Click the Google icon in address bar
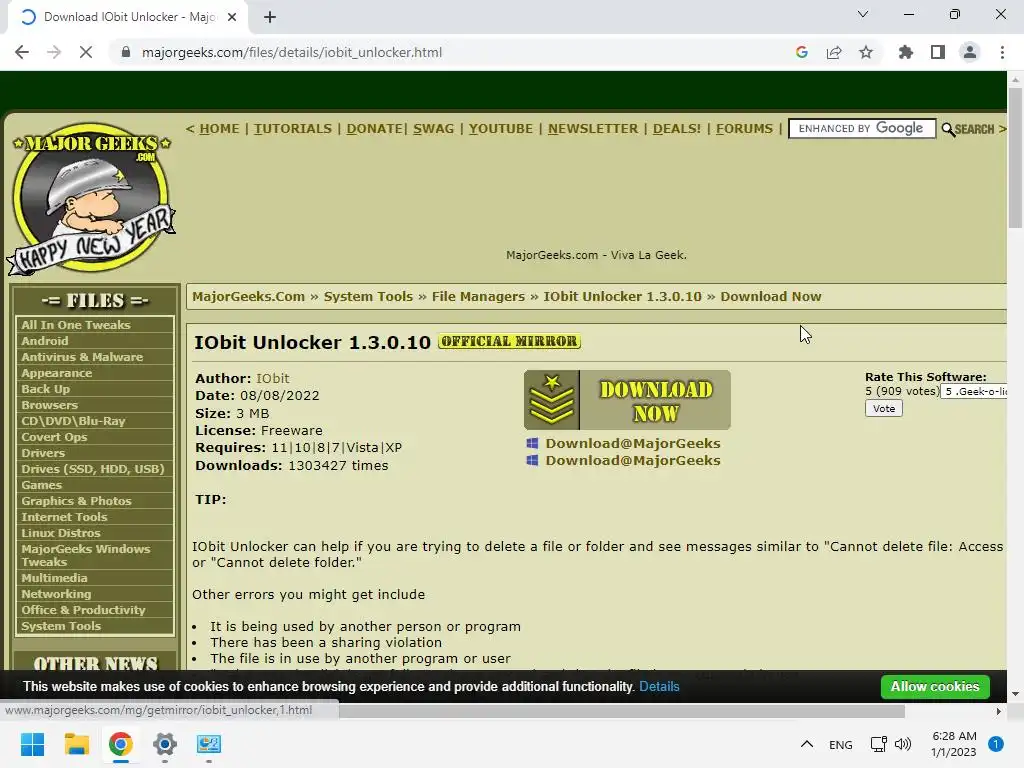 [x=802, y=52]
